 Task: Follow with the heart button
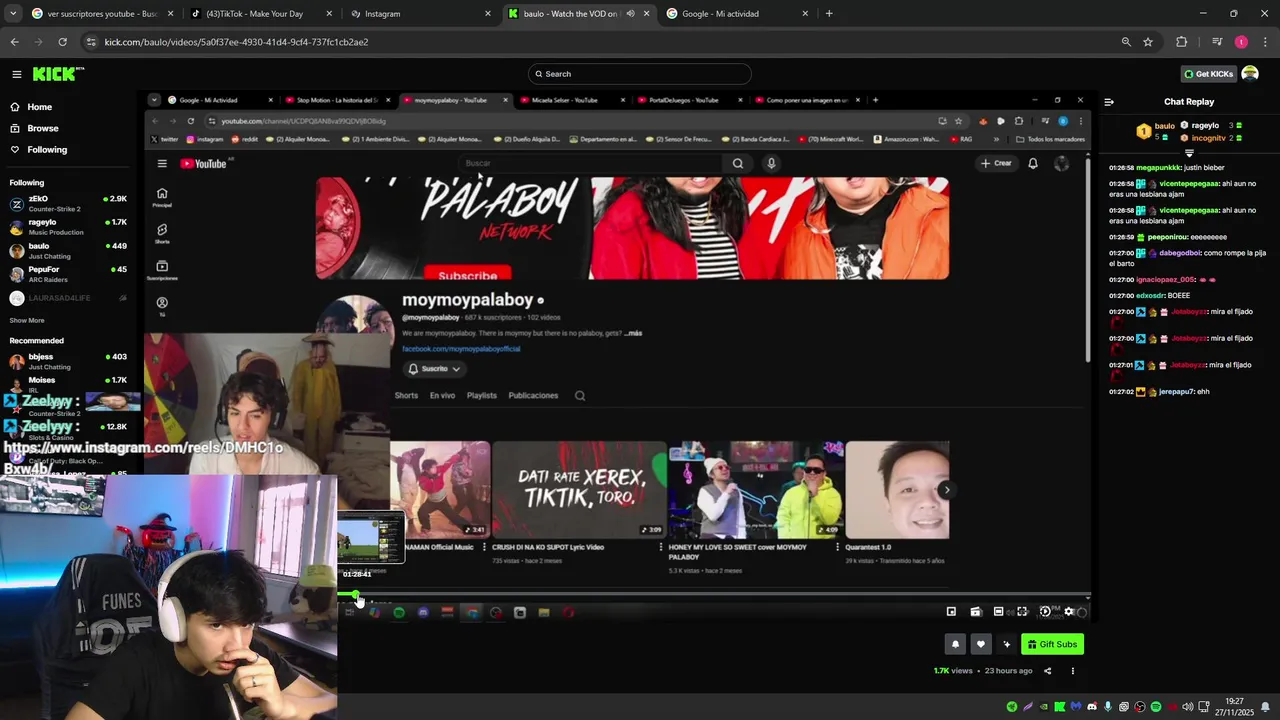981,644
